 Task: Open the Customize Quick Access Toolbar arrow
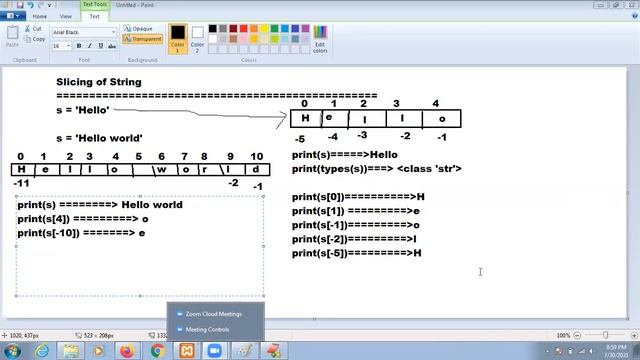pyautogui.click(x=49, y=5)
